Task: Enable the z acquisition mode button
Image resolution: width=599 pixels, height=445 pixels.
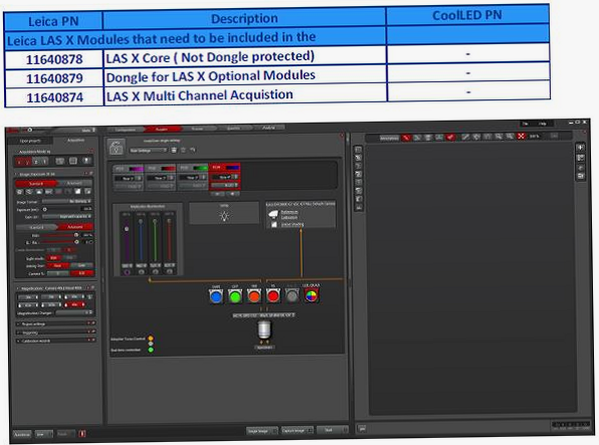Action: (36, 162)
